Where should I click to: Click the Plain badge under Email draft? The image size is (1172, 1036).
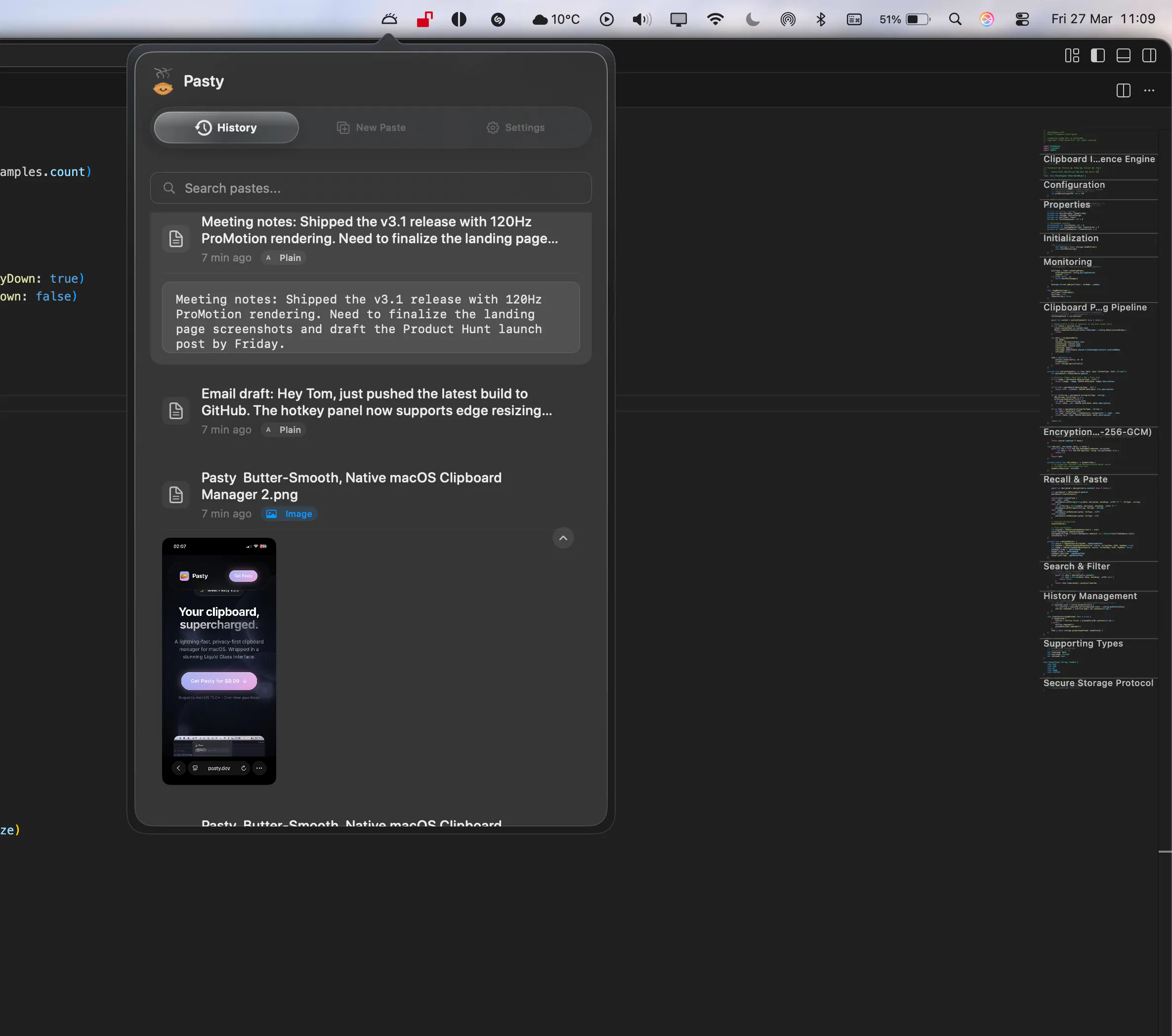click(284, 430)
